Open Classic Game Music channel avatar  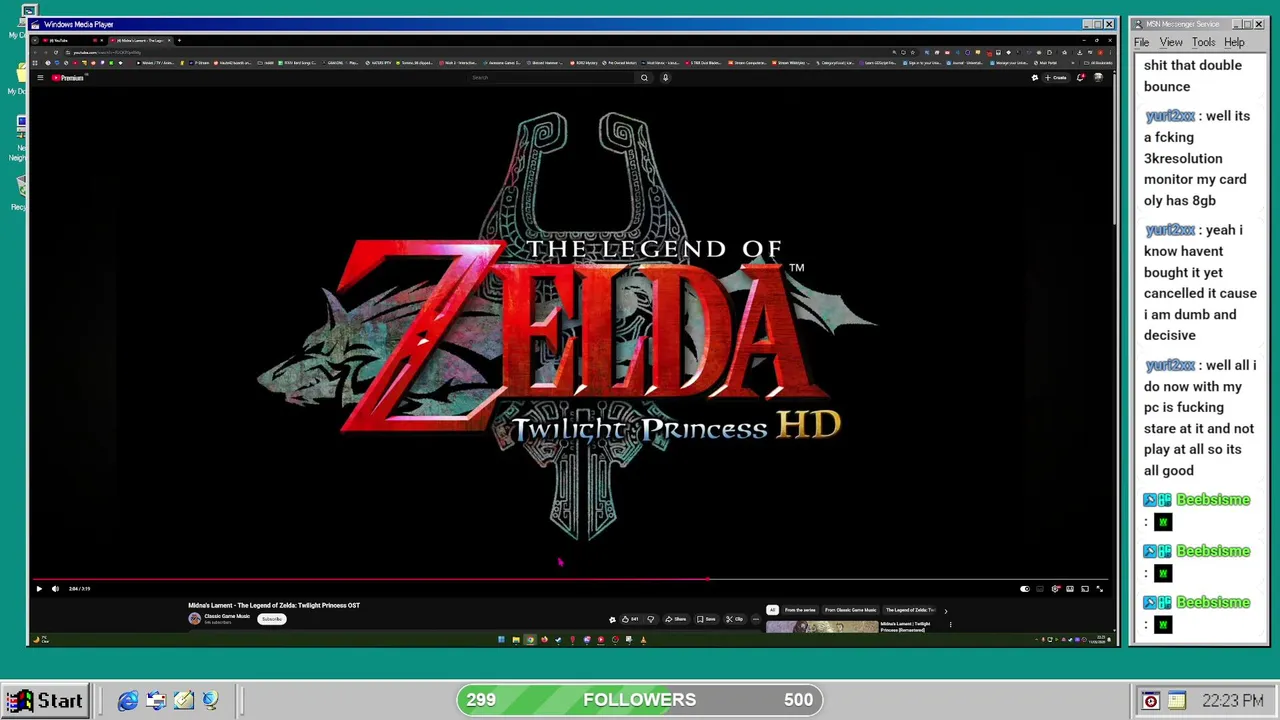[x=195, y=619]
